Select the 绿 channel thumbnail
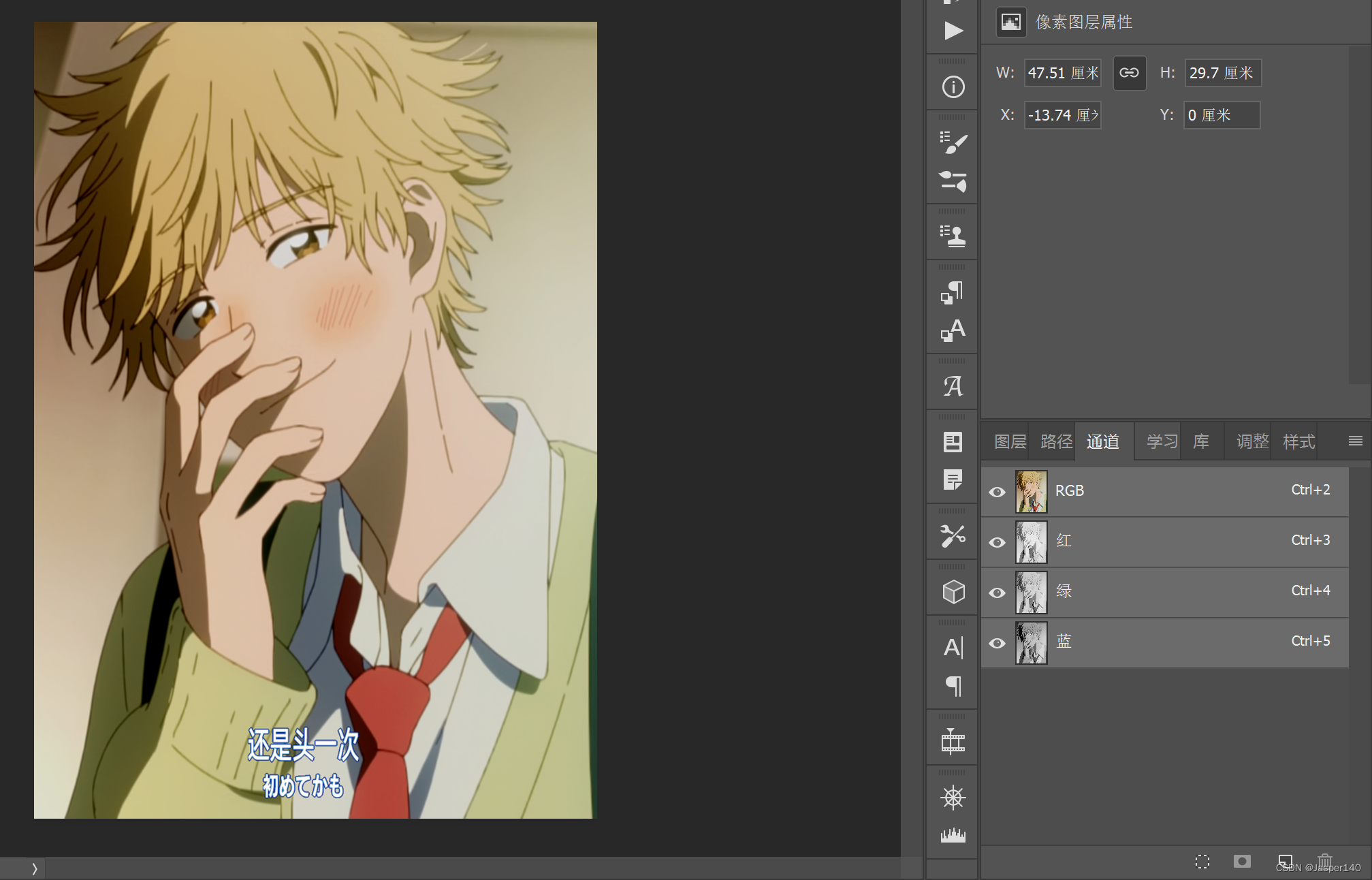Image resolution: width=1372 pixels, height=880 pixels. [x=1032, y=593]
